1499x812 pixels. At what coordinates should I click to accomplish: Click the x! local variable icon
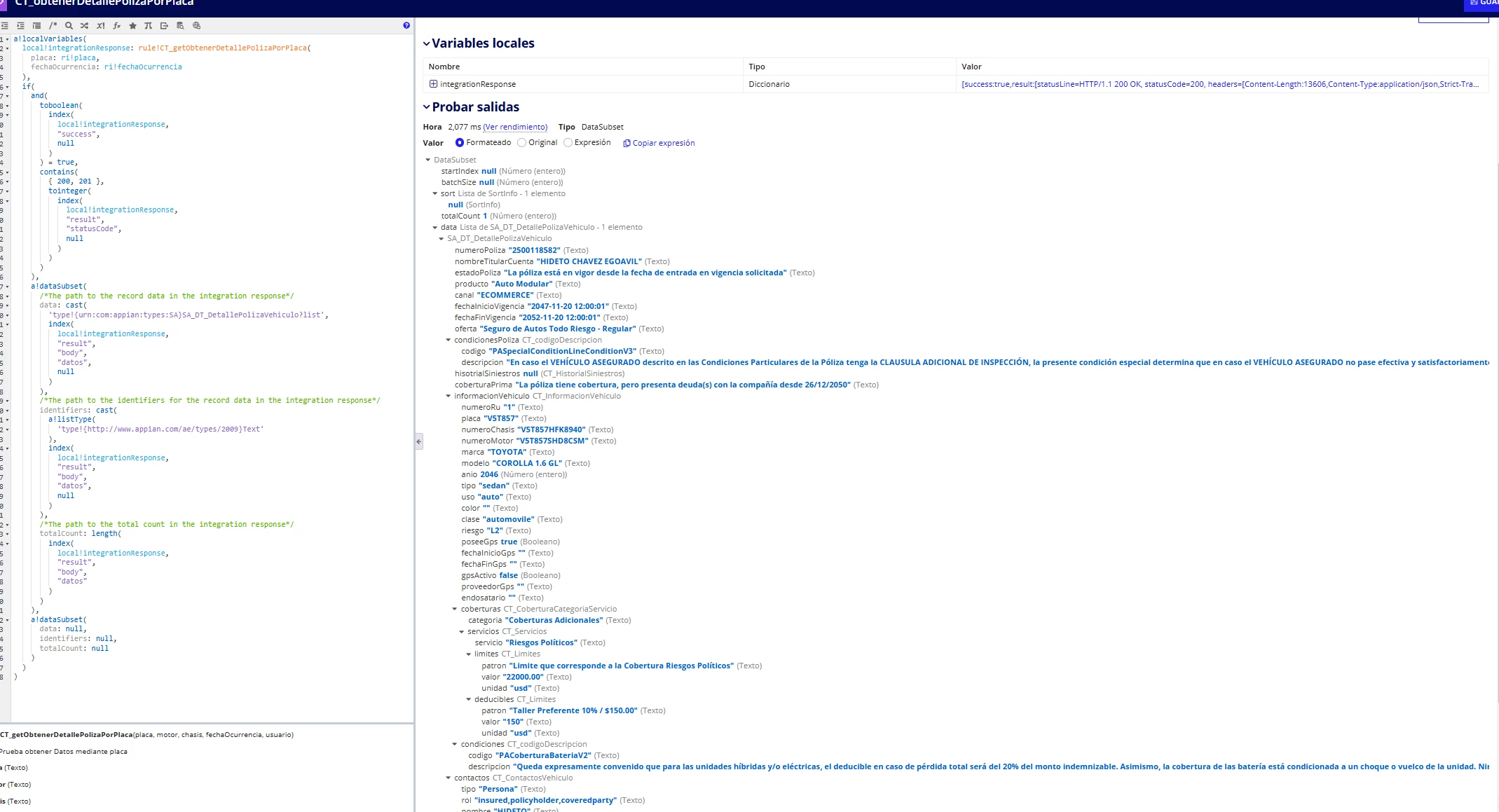point(101,25)
